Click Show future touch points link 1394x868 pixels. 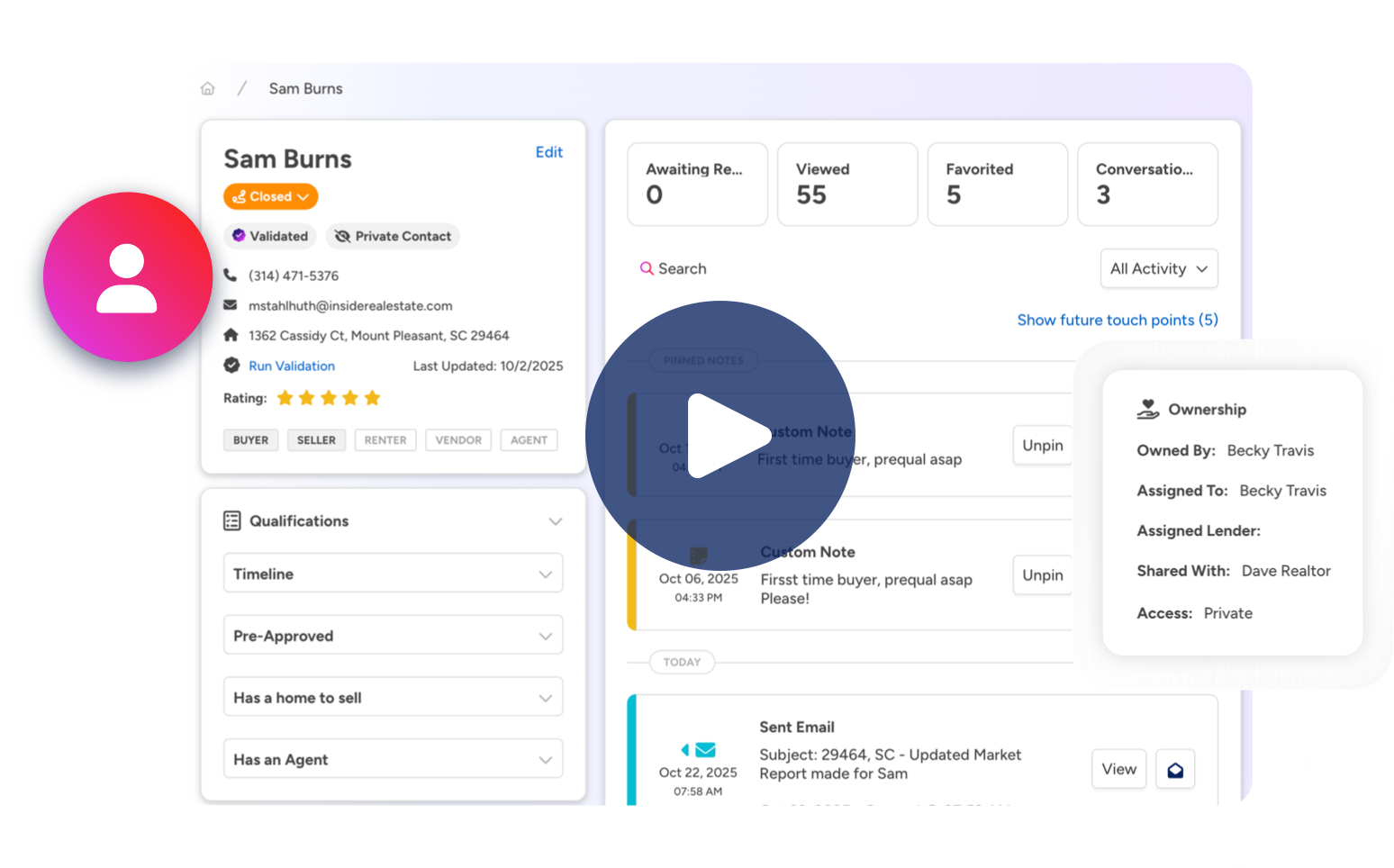(x=1117, y=320)
